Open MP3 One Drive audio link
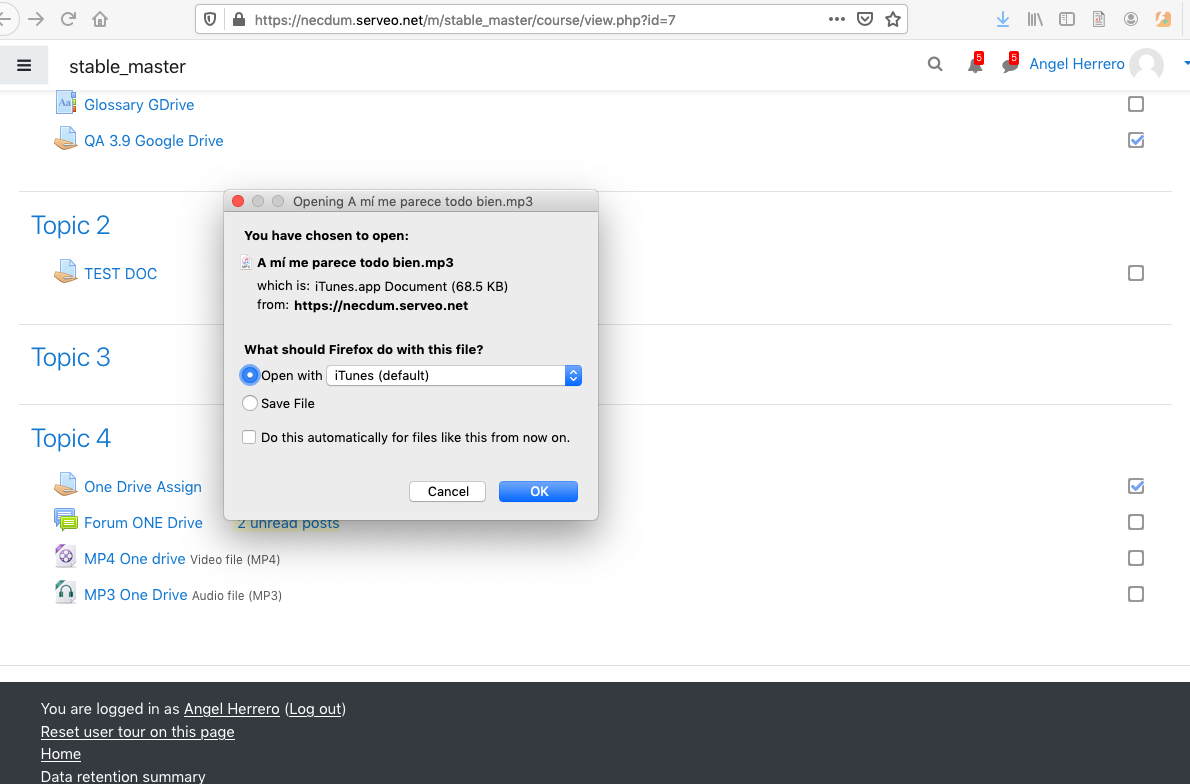The width and height of the screenshot is (1190, 784). click(136, 594)
